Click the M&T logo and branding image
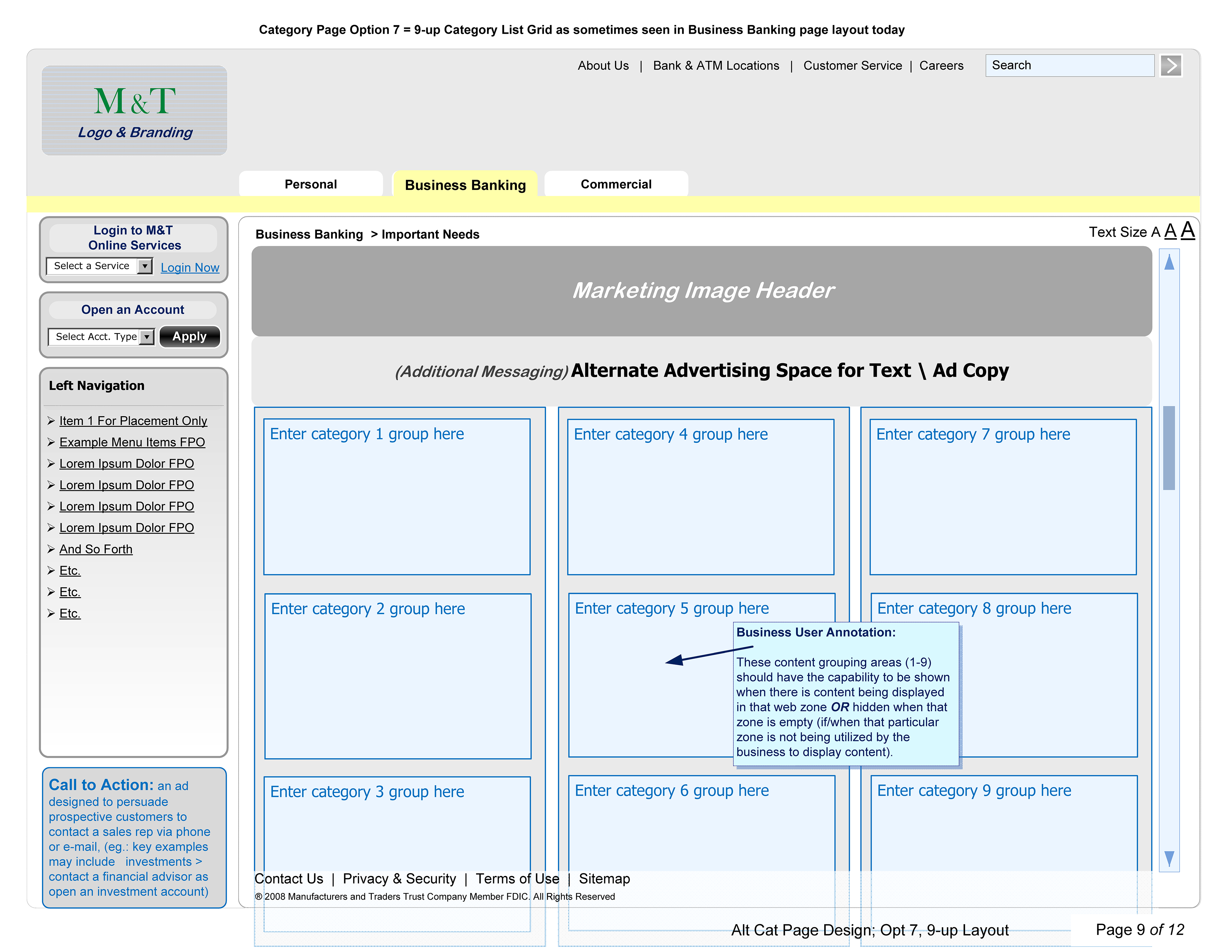Screen dimensions: 1232x952 (134, 111)
